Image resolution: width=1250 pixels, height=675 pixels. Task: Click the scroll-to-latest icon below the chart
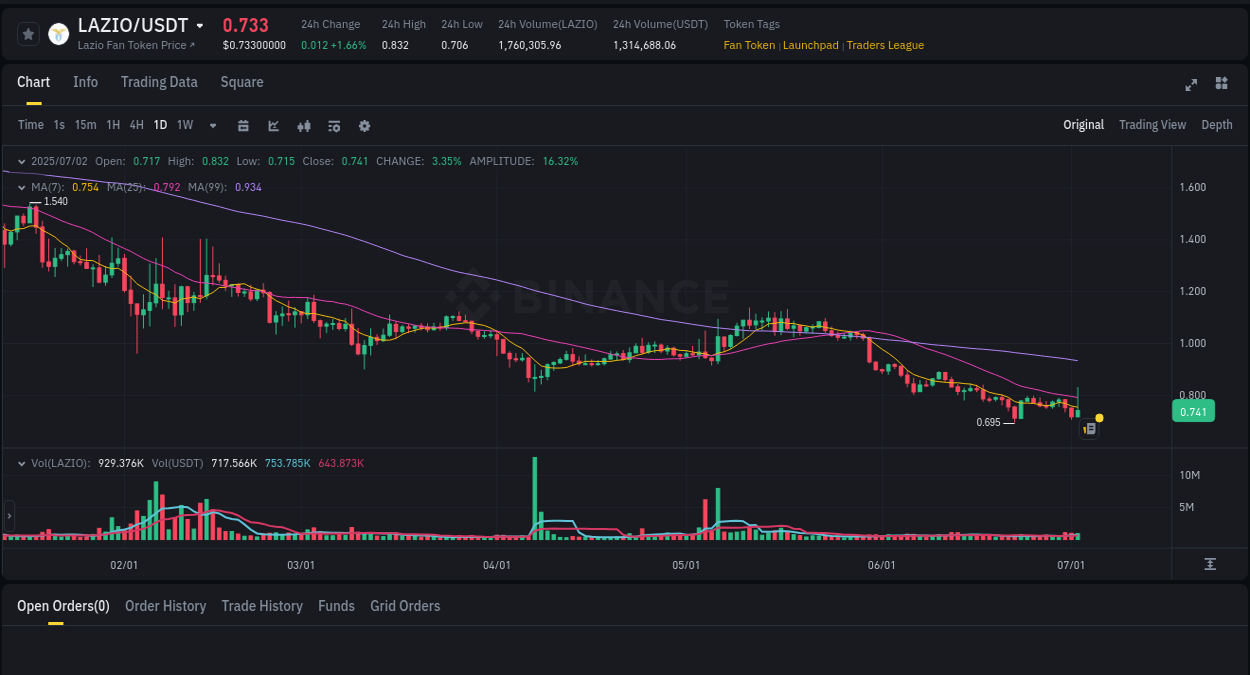pyautogui.click(x=1208, y=565)
